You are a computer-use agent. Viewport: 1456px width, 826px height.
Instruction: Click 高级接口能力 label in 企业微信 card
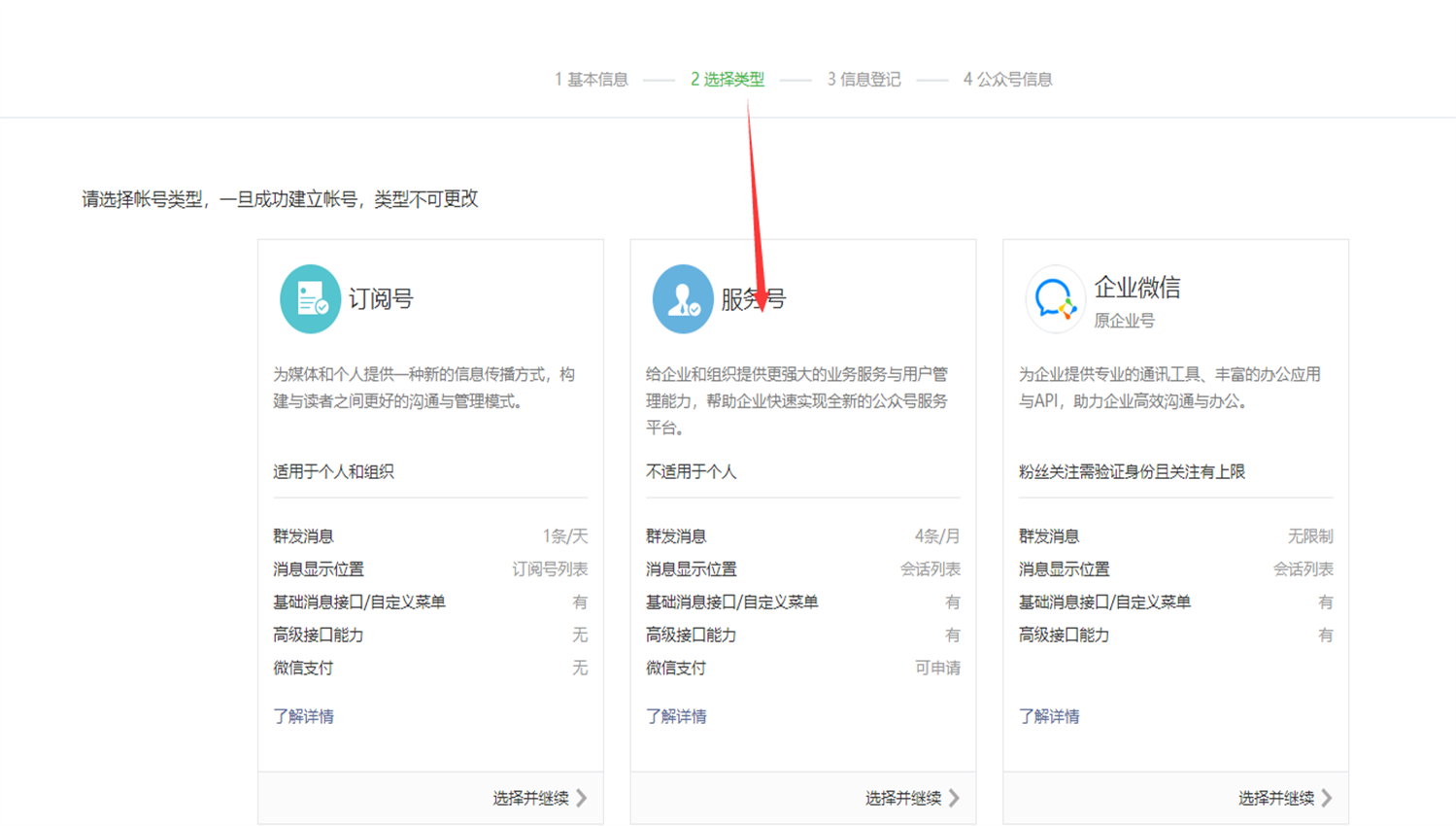1064,636
